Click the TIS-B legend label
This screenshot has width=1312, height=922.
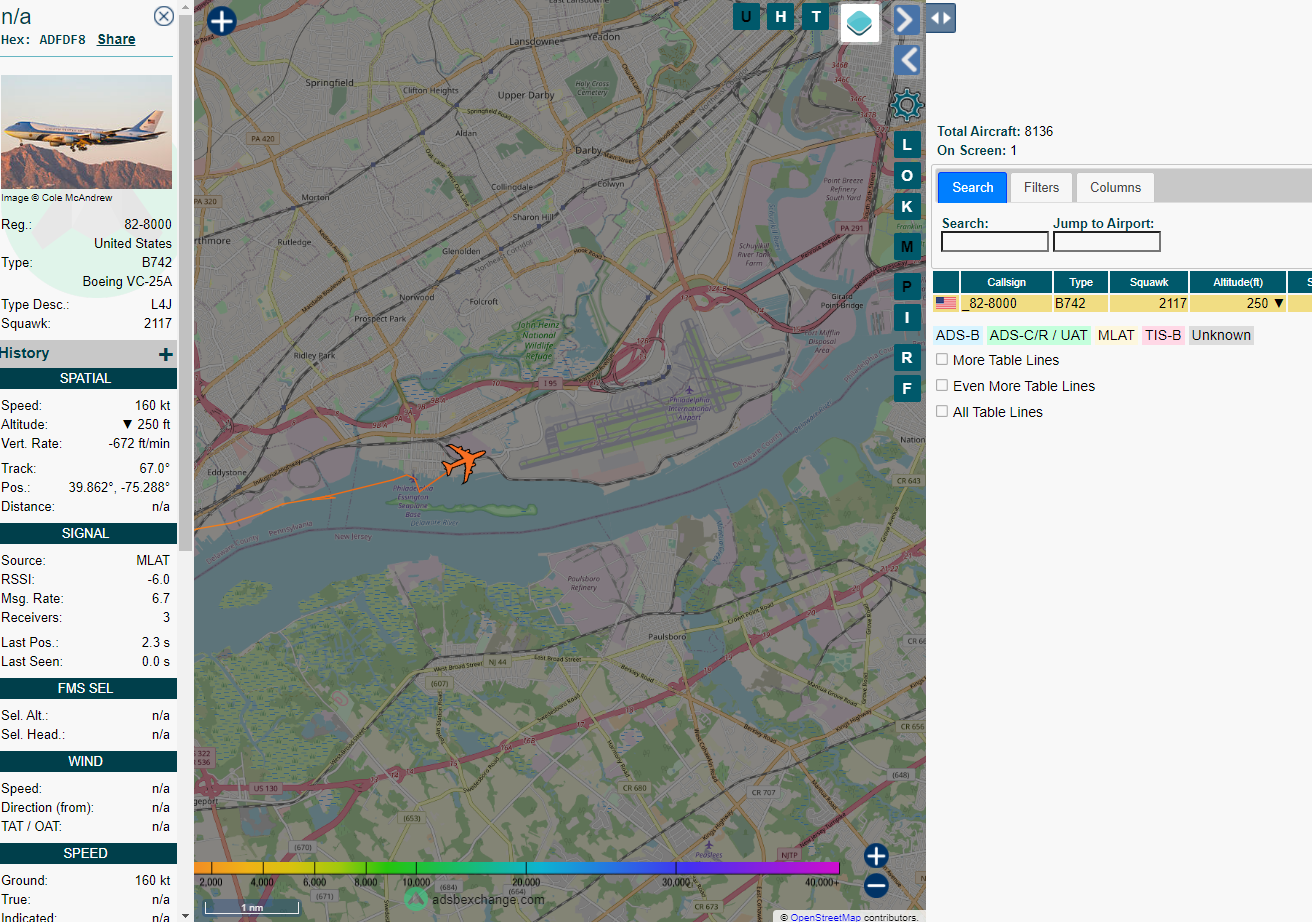point(1163,335)
